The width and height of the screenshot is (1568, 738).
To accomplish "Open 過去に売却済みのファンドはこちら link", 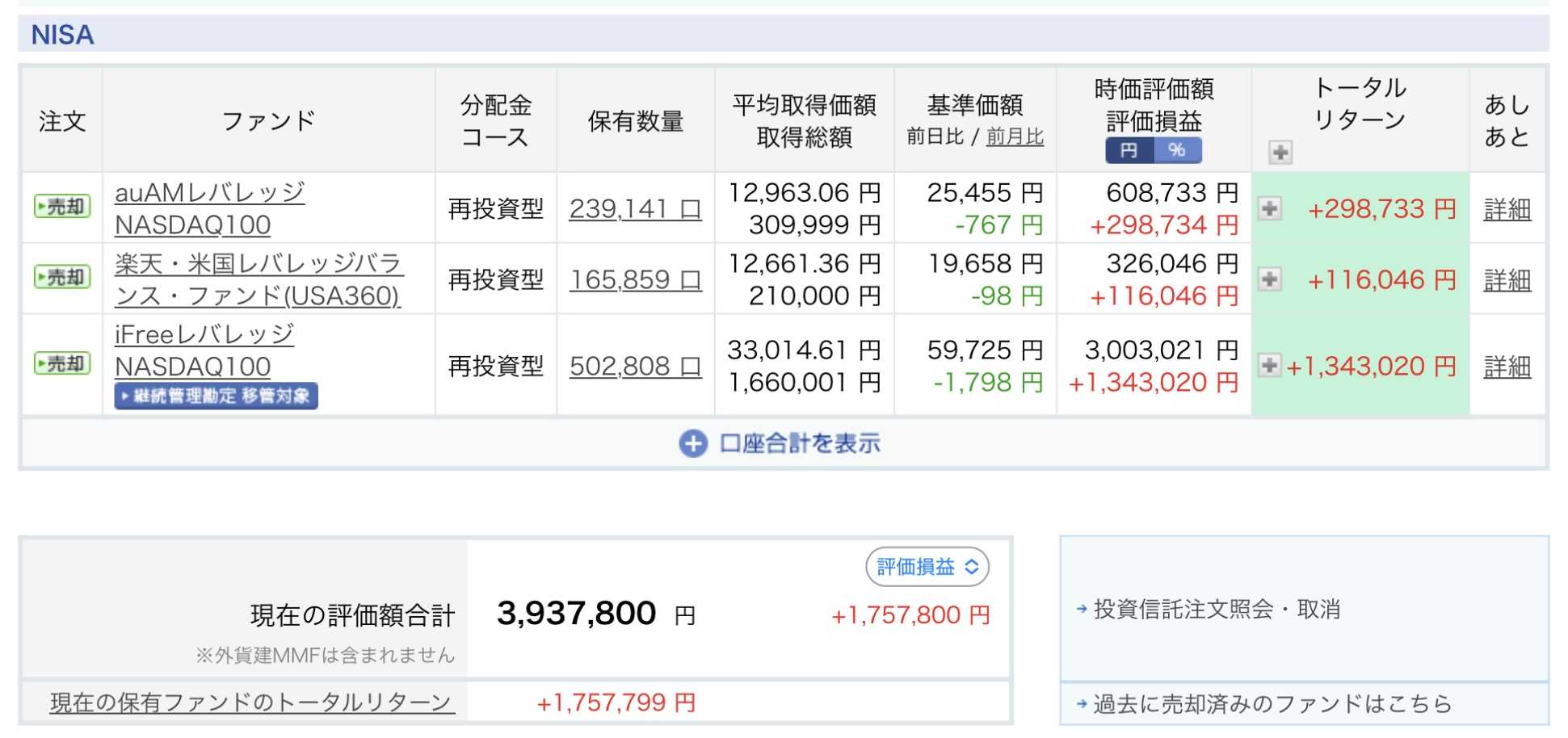I will tap(1272, 704).
